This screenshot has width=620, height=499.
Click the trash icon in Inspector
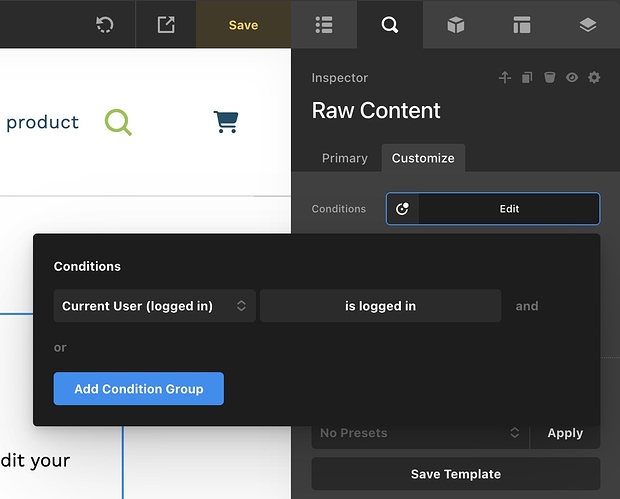coord(549,78)
